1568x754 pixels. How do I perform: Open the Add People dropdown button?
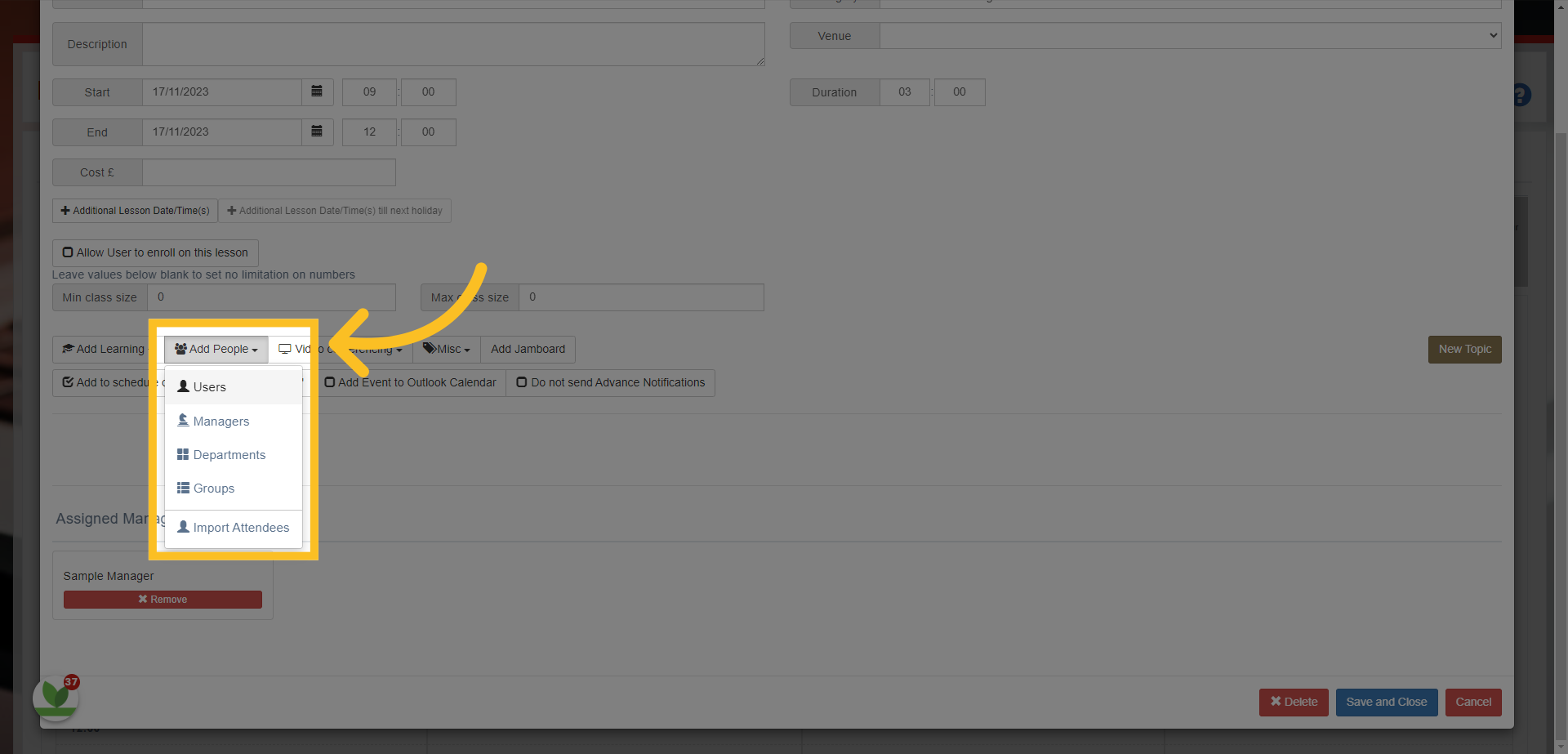216,349
